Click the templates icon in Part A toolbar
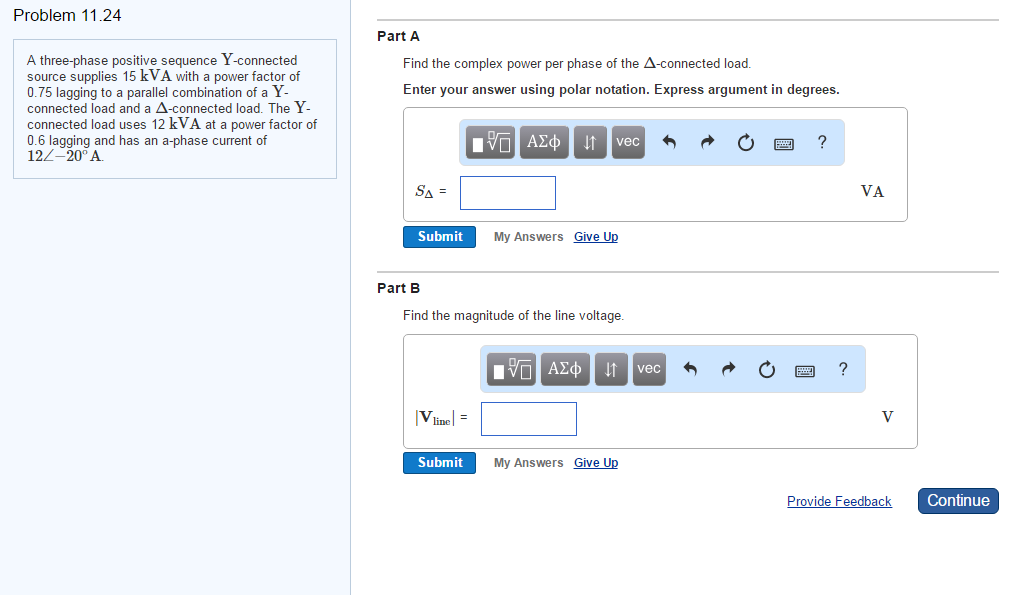Viewport: 1017px width, 595px height. [494, 143]
